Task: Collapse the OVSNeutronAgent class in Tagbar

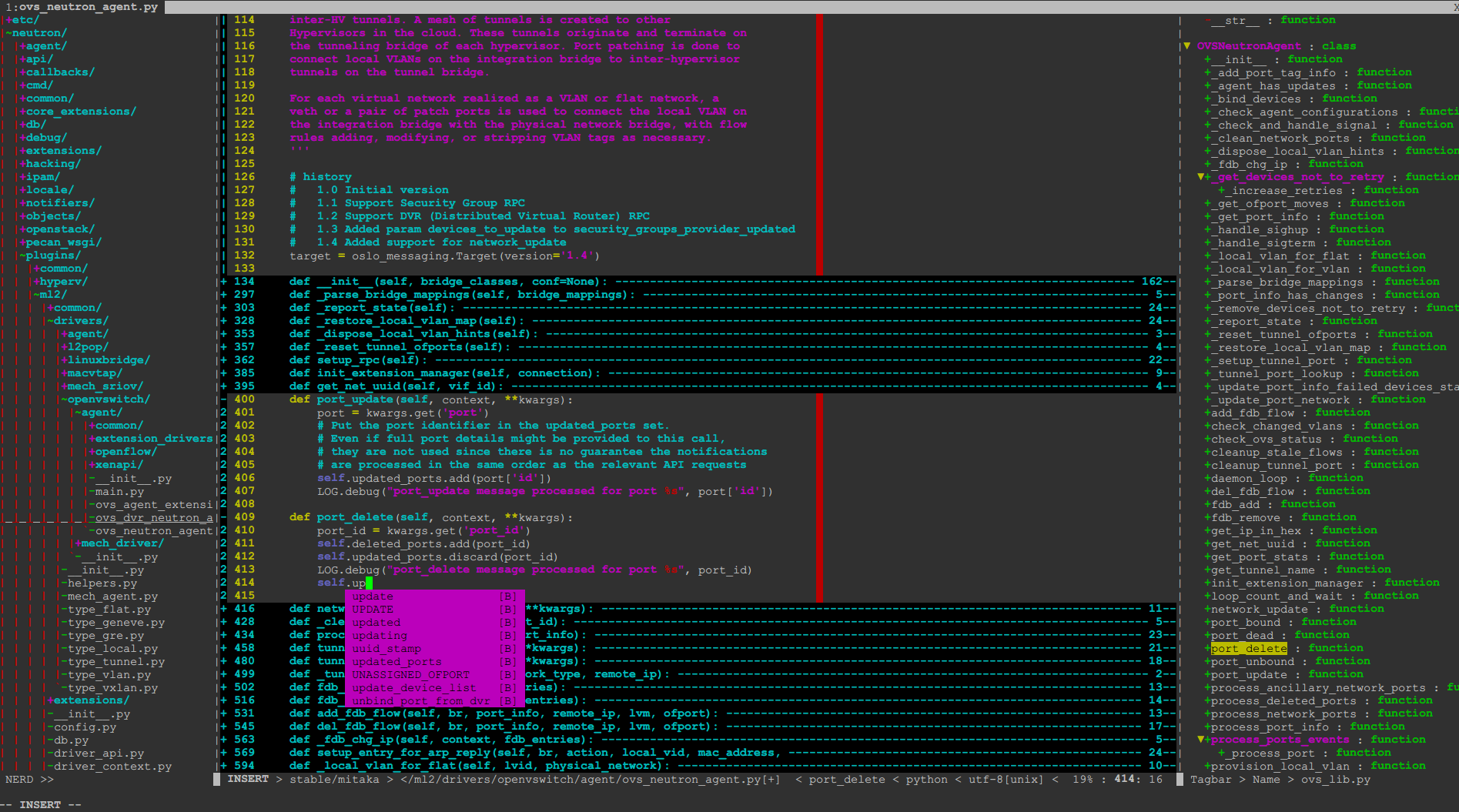Action: click(x=1186, y=46)
